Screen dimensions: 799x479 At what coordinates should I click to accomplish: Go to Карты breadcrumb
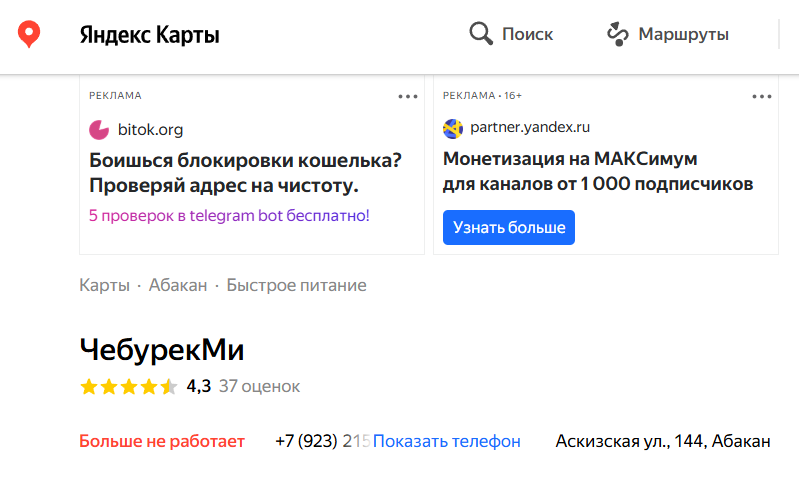click(104, 285)
